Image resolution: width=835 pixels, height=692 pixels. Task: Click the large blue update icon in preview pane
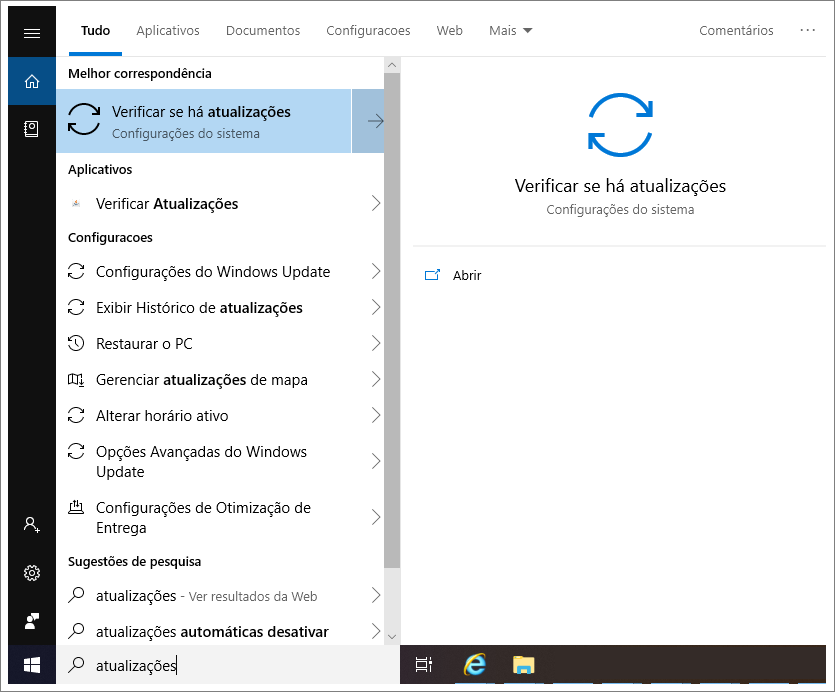pyautogui.click(x=620, y=125)
